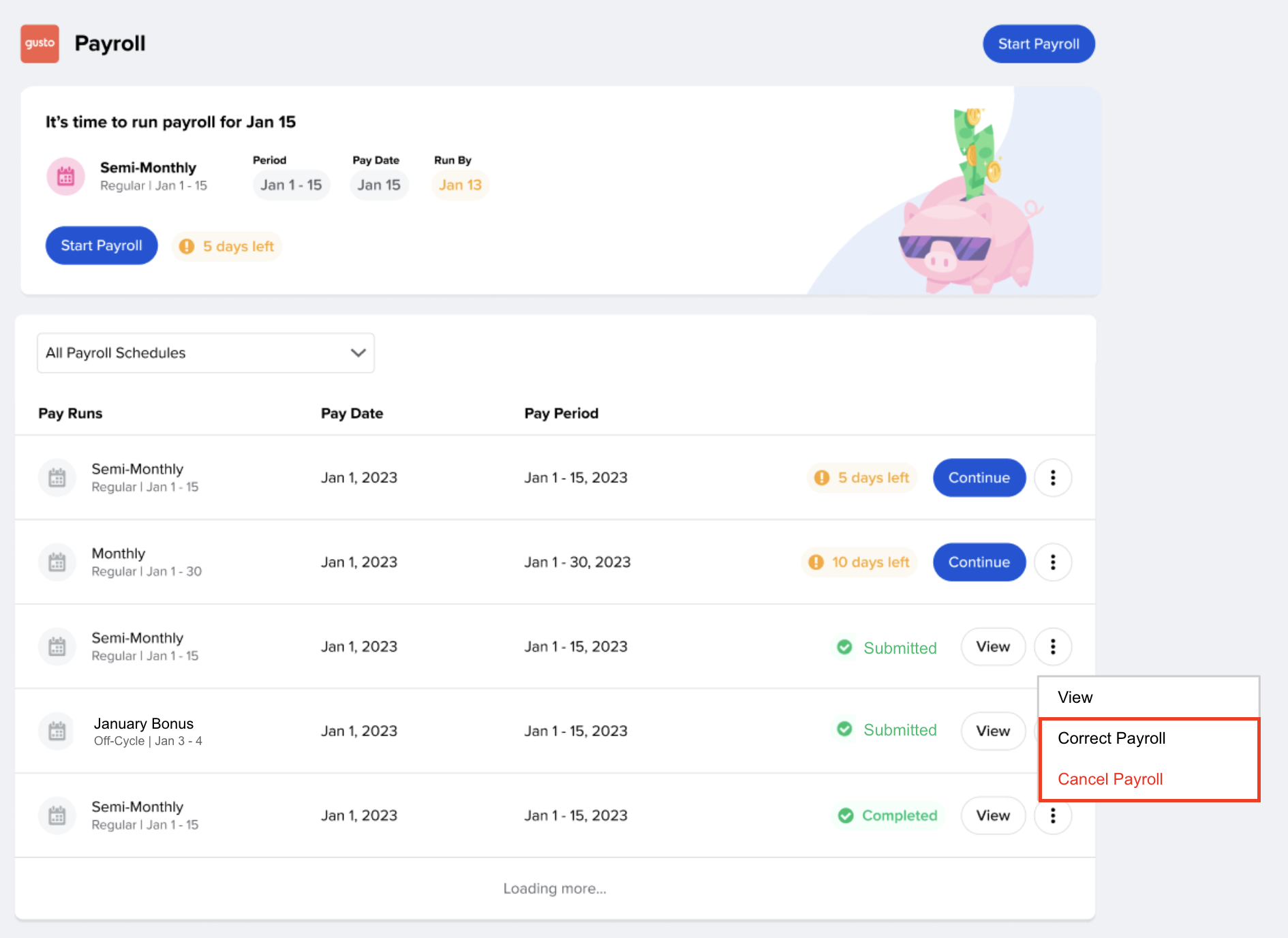Image resolution: width=1288 pixels, height=938 pixels.
Task: Click the chevron arrow in schedules filter
Action: 358,353
